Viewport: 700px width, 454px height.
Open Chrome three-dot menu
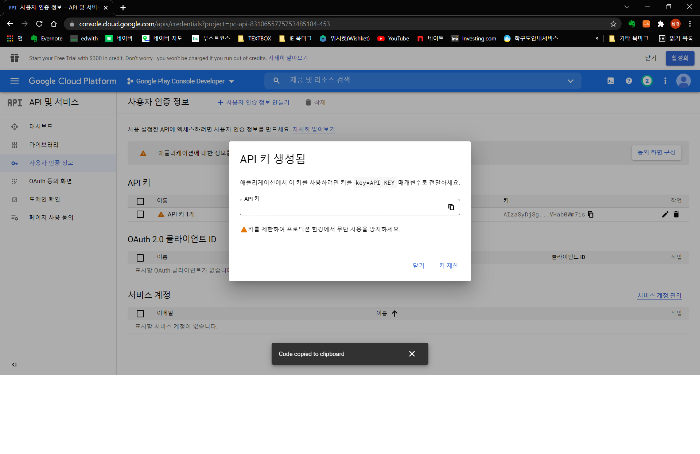pyautogui.click(x=690, y=24)
